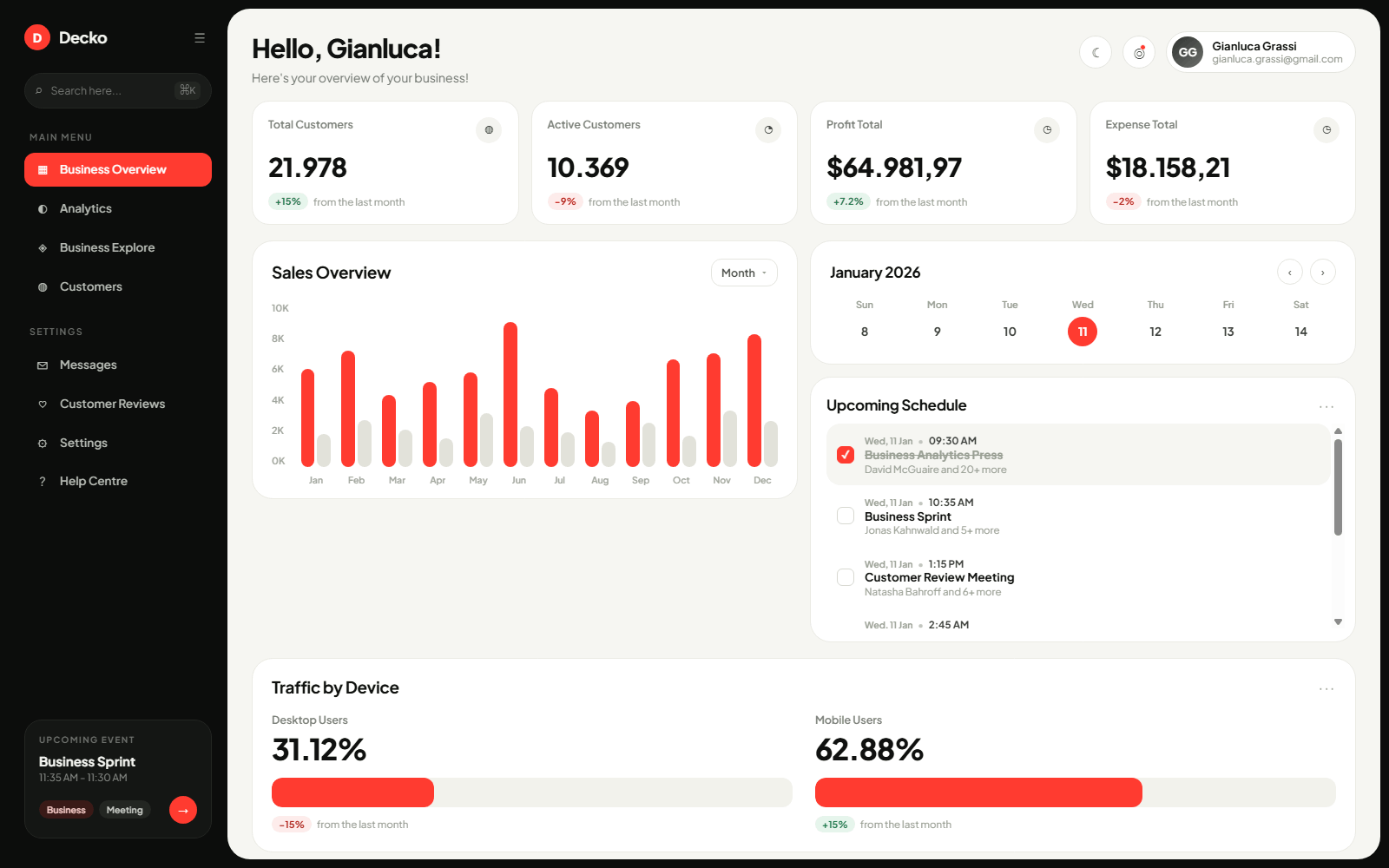The height and width of the screenshot is (868, 1389).
Task: Open Business Explore menu item
Action: 118,247
